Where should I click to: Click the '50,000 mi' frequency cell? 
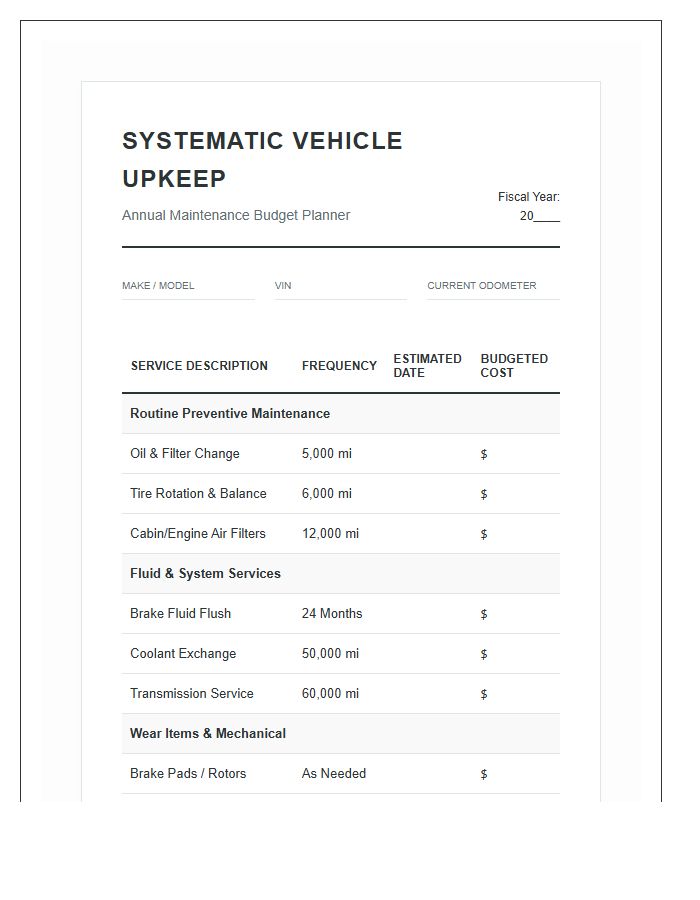330,654
